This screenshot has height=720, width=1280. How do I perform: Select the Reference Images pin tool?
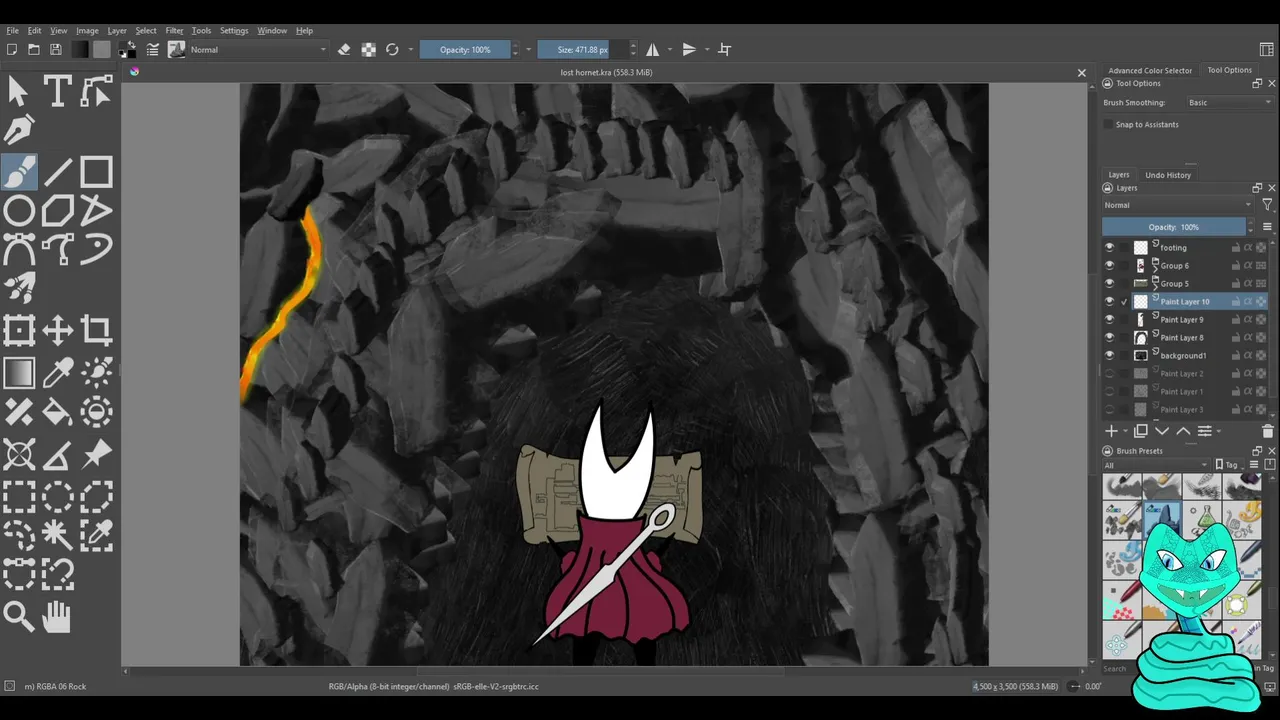pyautogui.click(x=96, y=455)
